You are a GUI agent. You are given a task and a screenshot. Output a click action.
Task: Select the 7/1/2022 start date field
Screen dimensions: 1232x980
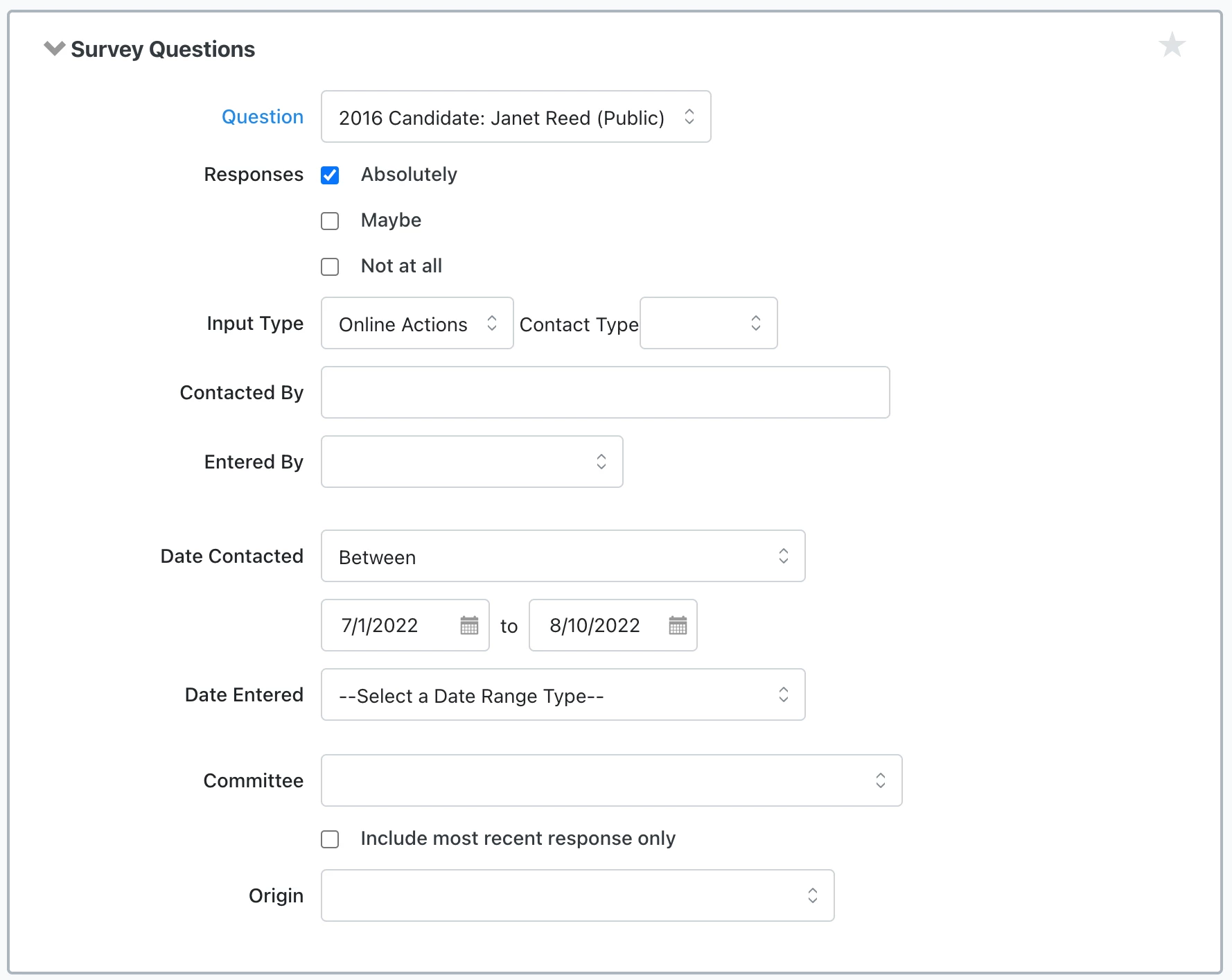pyautogui.click(x=388, y=625)
